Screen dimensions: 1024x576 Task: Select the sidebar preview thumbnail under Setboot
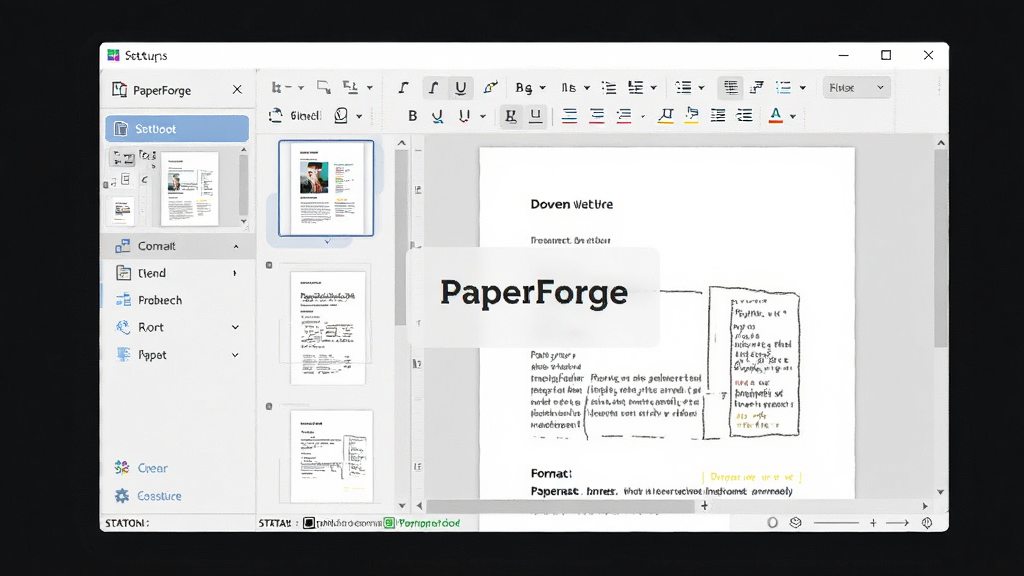click(189, 189)
